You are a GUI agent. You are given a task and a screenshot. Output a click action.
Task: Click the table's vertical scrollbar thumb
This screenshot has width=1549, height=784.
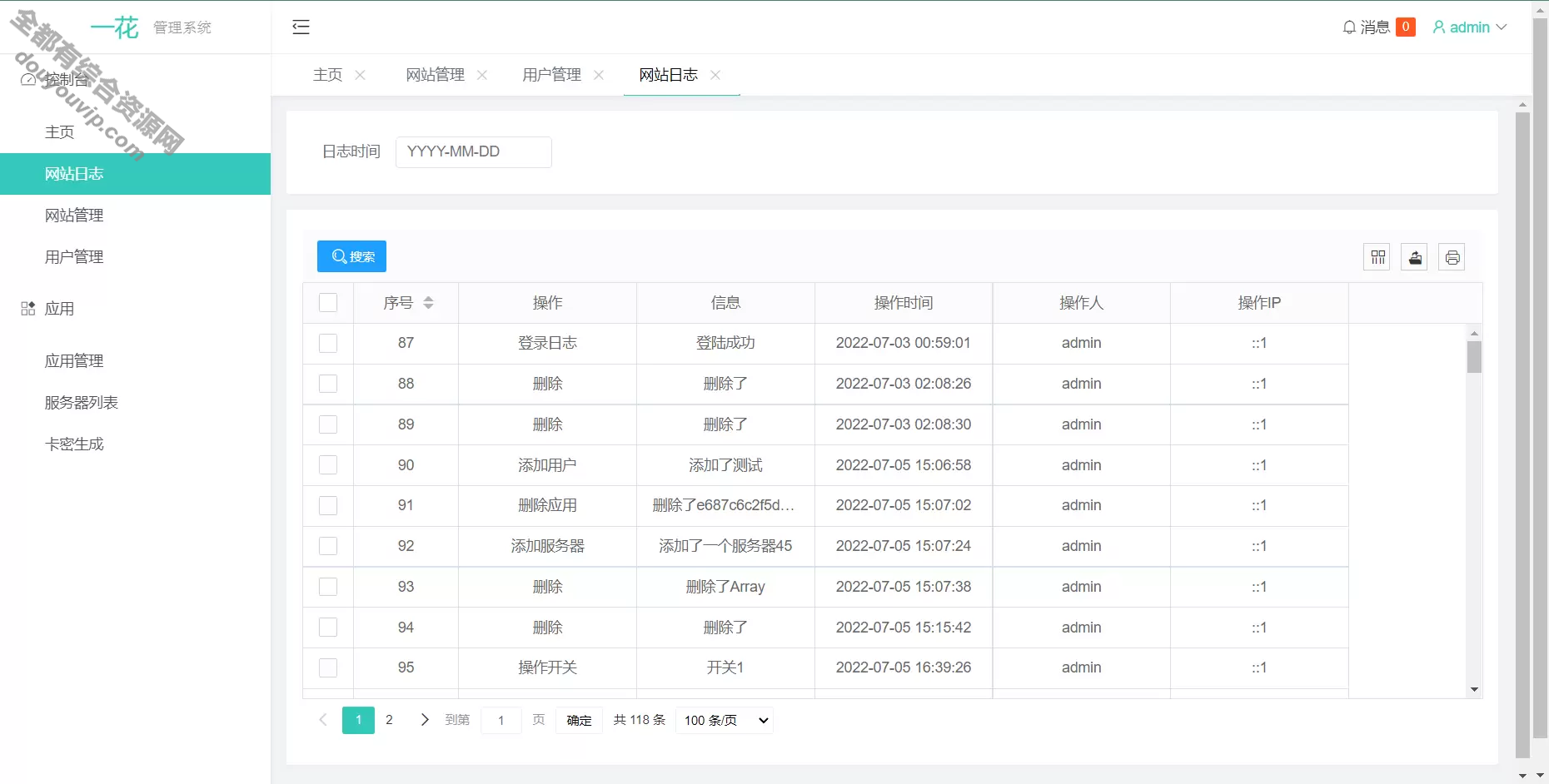coord(1474,357)
